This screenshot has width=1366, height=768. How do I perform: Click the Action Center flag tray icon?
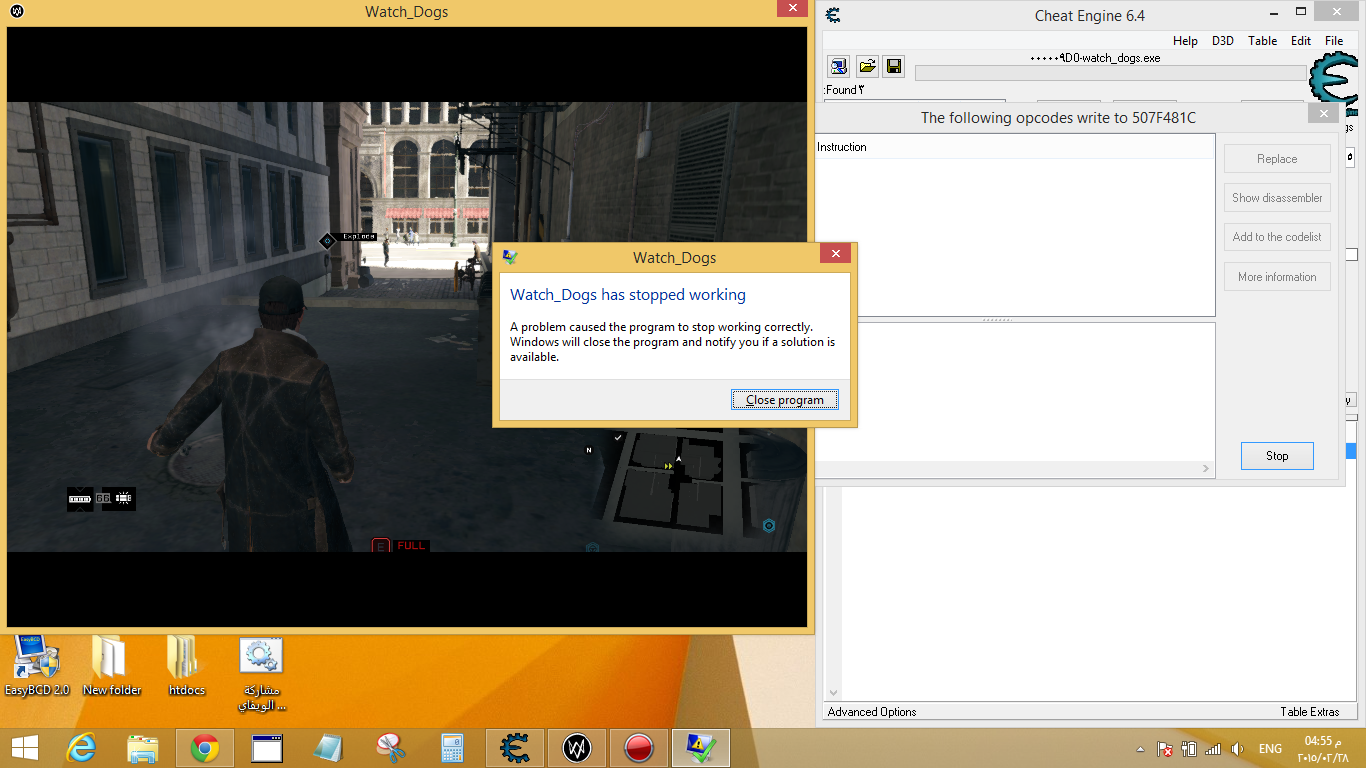tap(1165, 749)
